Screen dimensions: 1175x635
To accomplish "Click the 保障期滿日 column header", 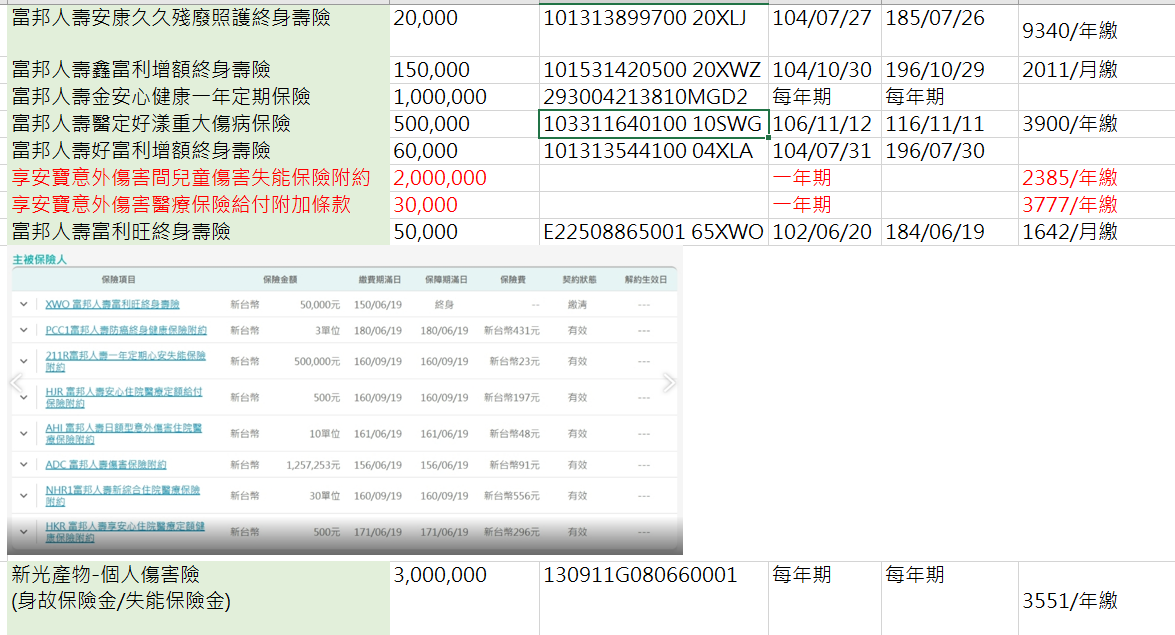I will [446, 280].
